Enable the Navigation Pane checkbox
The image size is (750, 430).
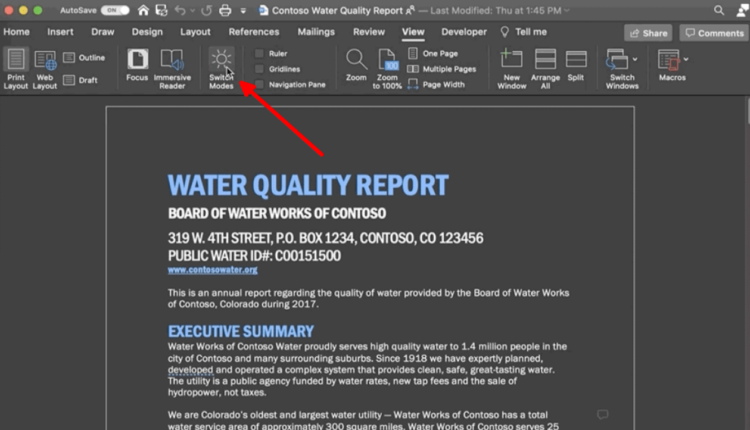[259, 85]
